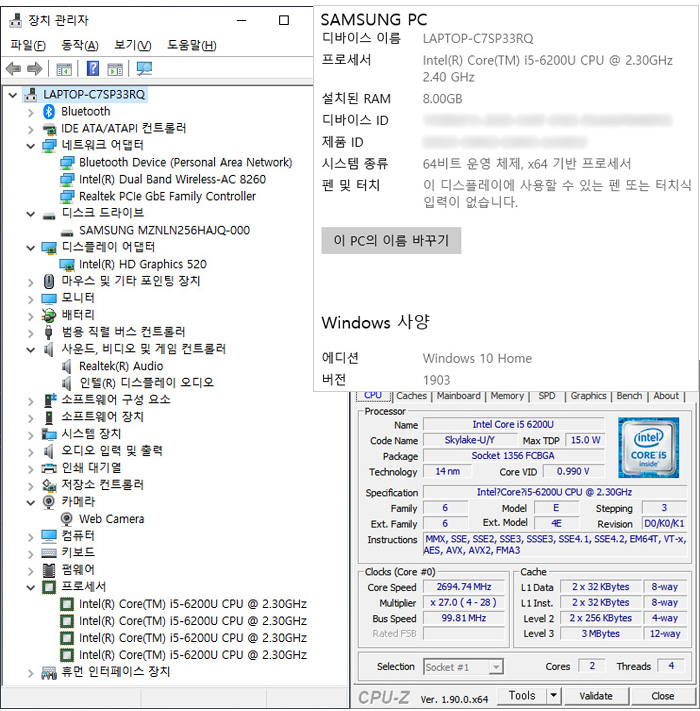Click the Core Speed value 2694.74 MHz
The image size is (700, 711).
464,587
